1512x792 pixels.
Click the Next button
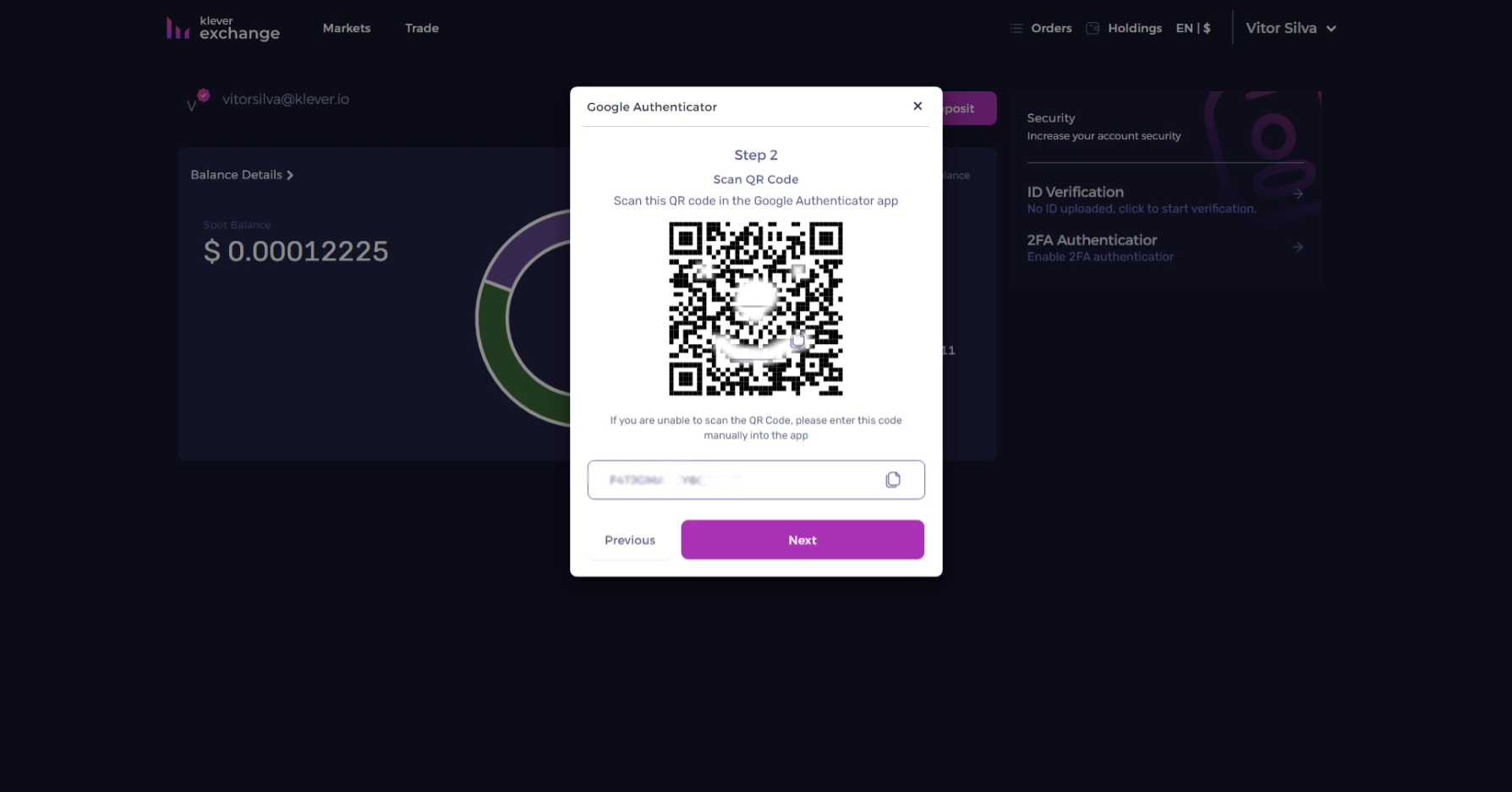pos(802,539)
